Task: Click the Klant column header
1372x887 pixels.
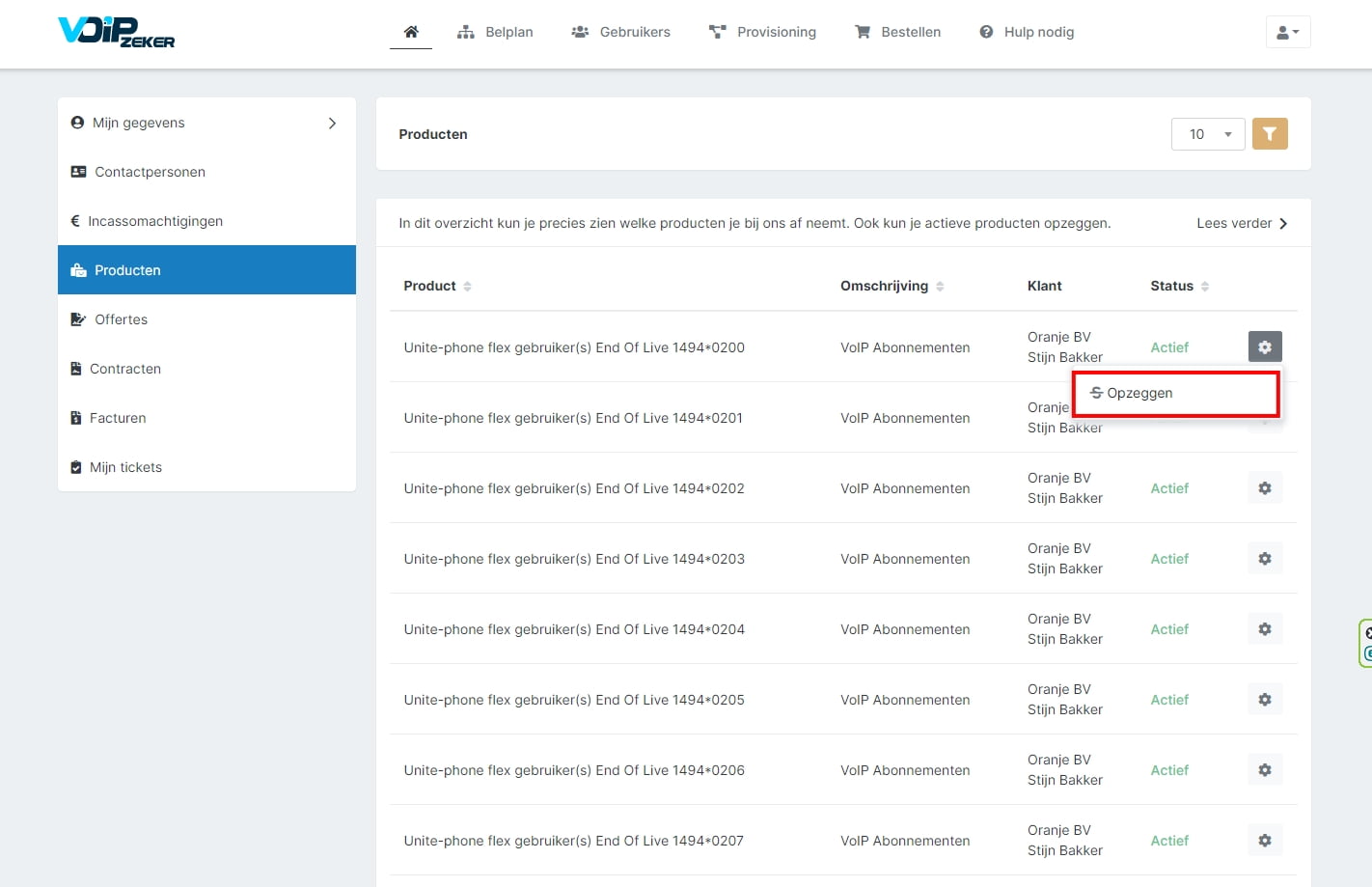Action: pyautogui.click(x=1045, y=286)
